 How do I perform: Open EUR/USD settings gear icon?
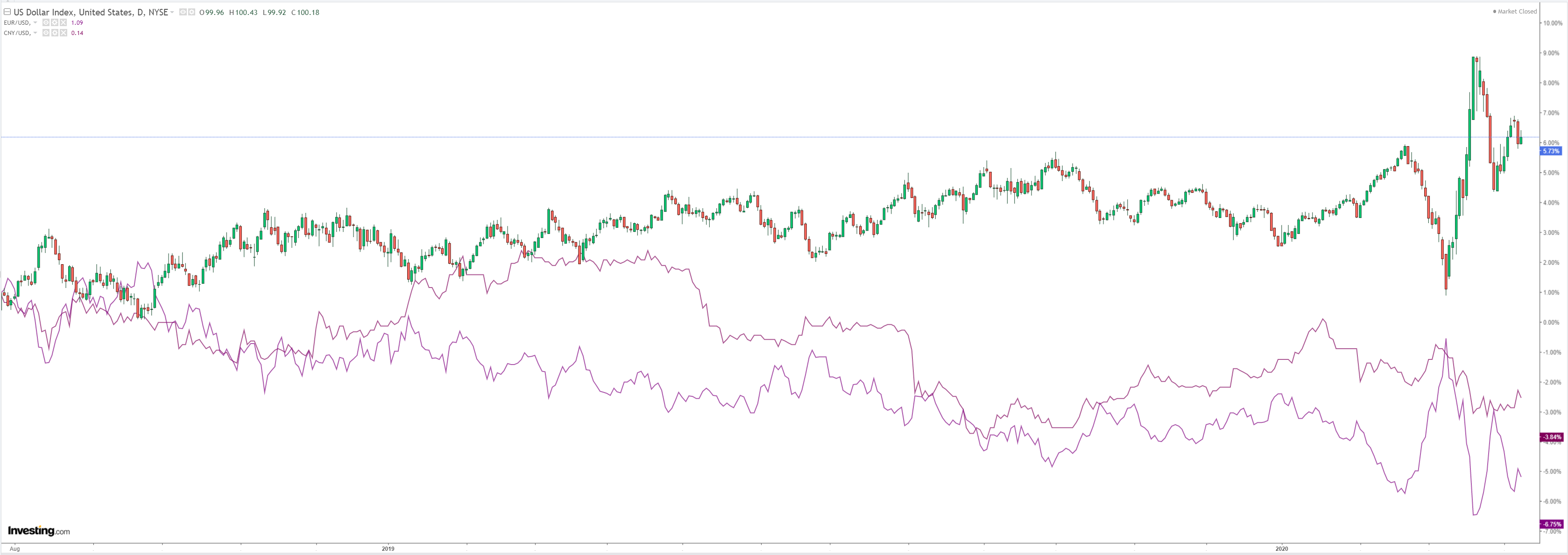[55, 22]
